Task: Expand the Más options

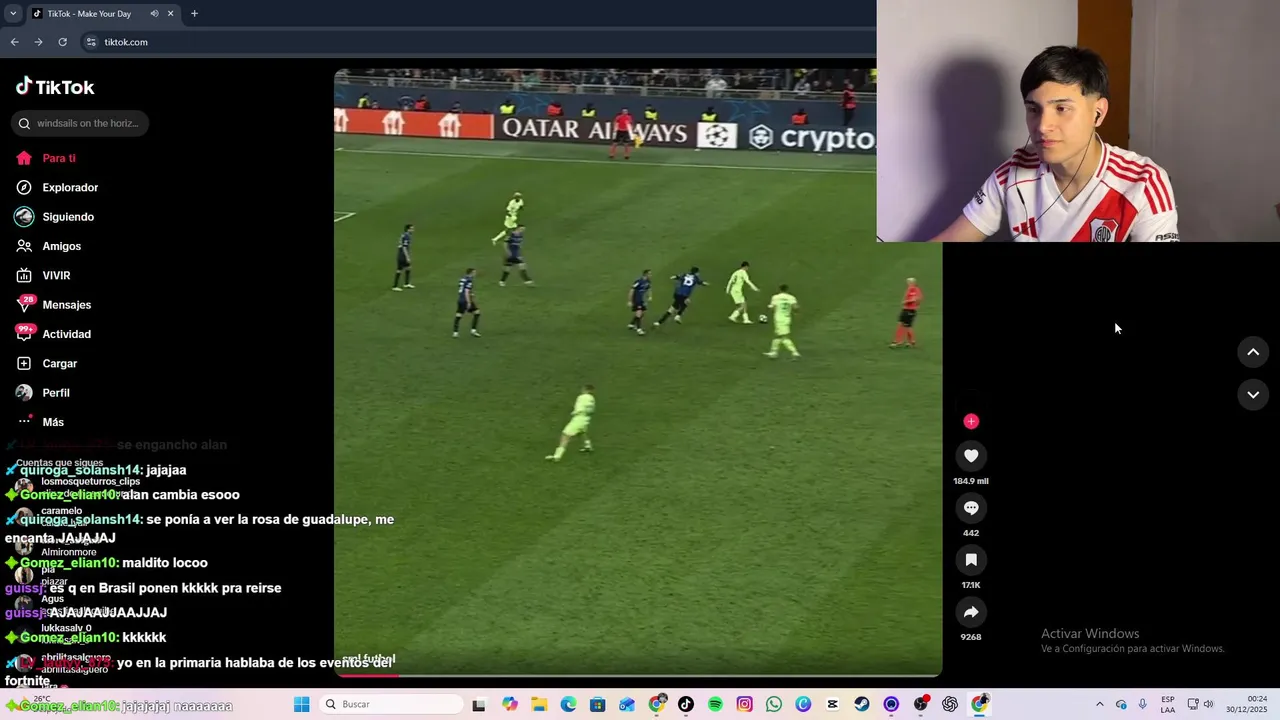Action: [41, 422]
